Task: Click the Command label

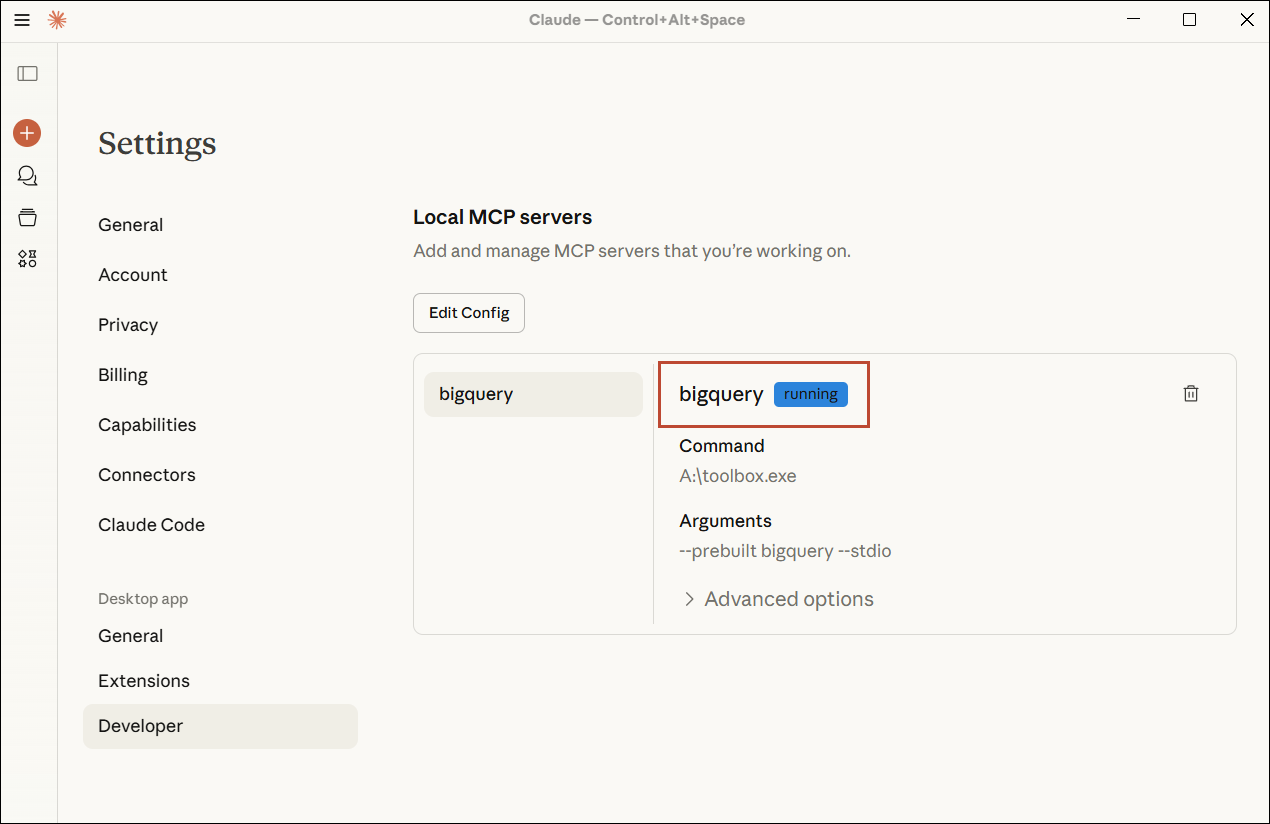Action: coord(722,446)
